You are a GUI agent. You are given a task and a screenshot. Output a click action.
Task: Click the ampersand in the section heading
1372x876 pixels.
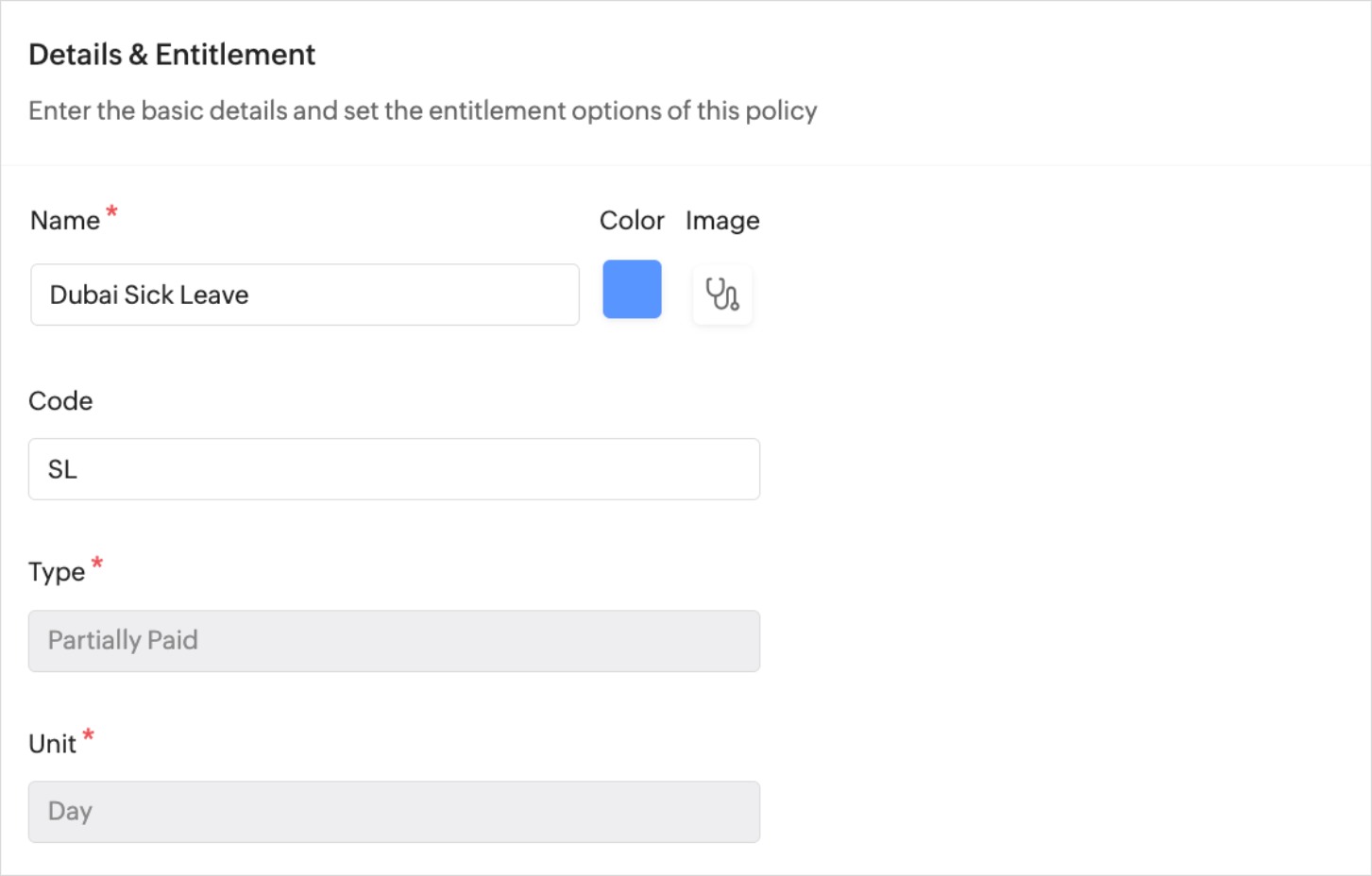[139, 55]
